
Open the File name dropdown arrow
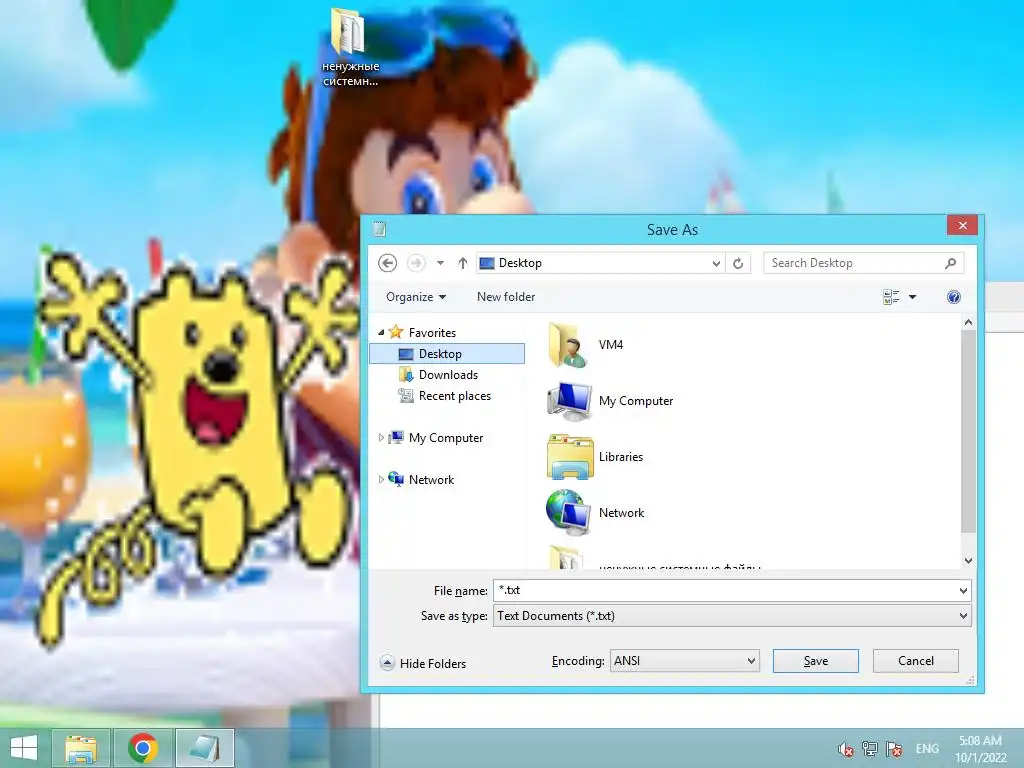[x=963, y=590]
